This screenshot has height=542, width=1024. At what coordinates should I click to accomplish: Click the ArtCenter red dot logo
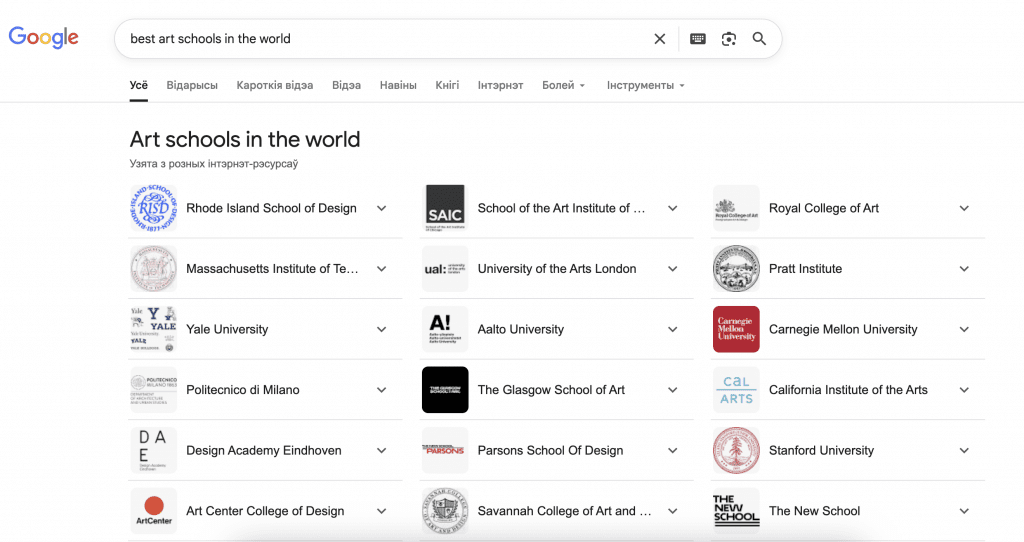tap(153, 511)
